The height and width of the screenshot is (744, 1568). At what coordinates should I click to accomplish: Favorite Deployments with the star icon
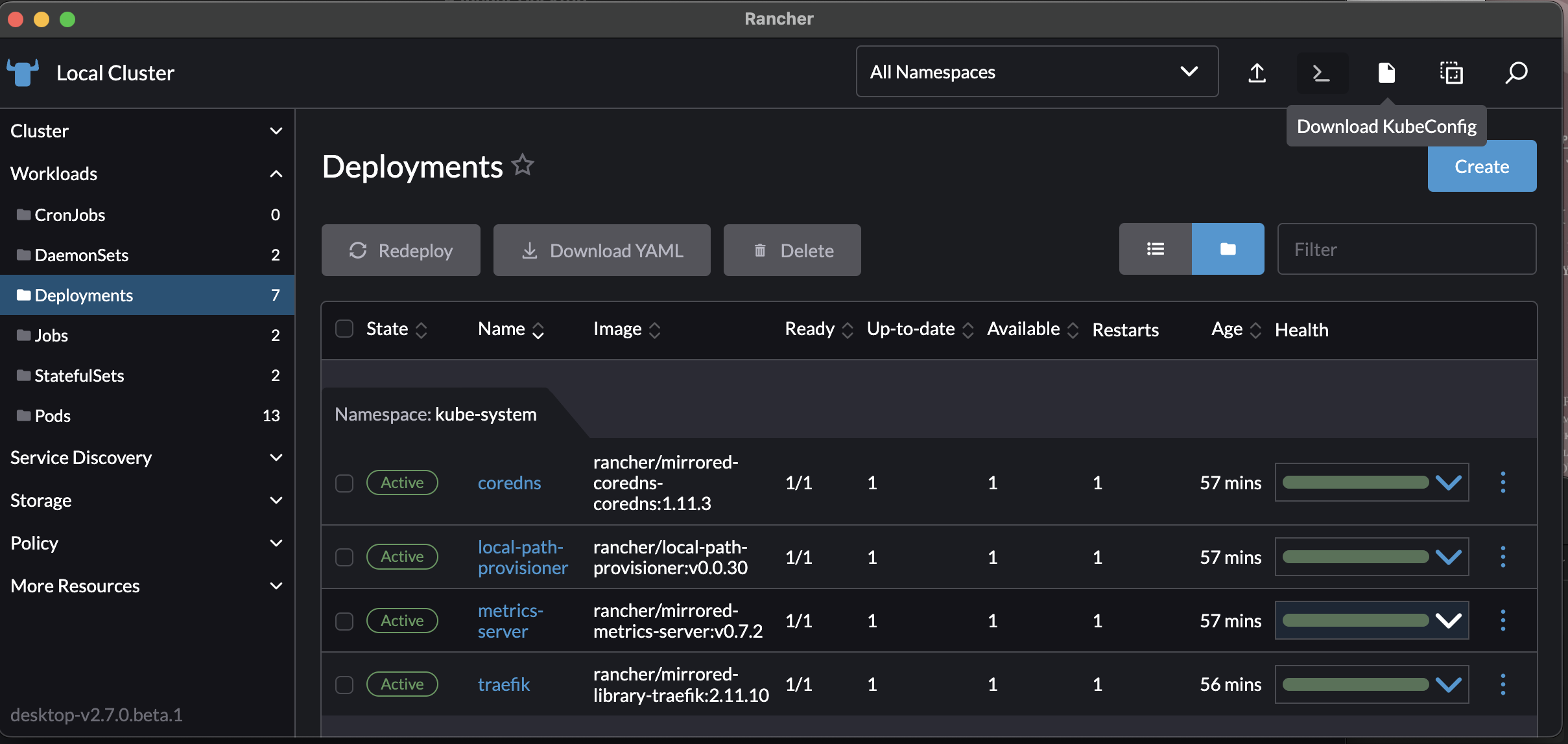523,165
